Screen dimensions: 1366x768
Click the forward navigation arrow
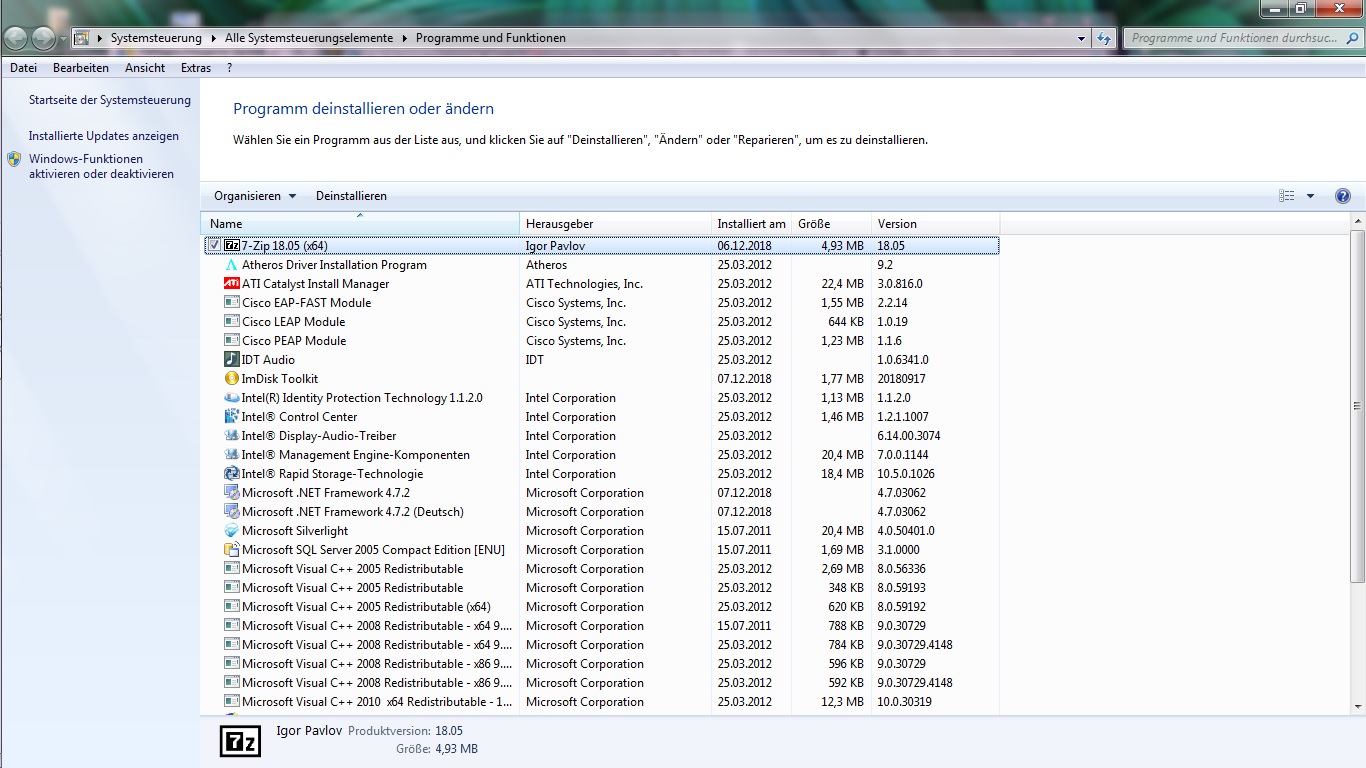[x=44, y=38]
